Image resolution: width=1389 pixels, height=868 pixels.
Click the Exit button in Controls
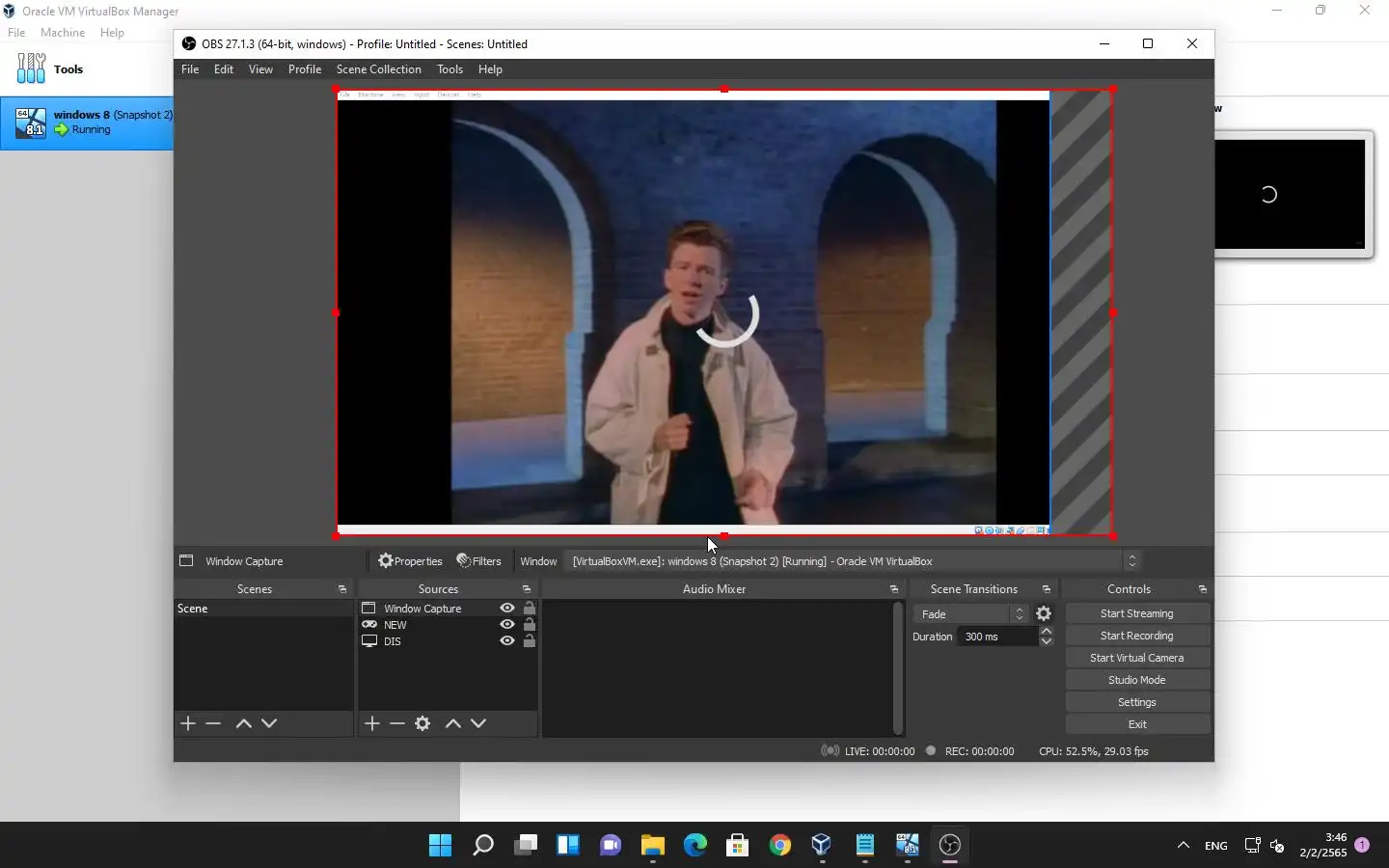tap(1137, 724)
